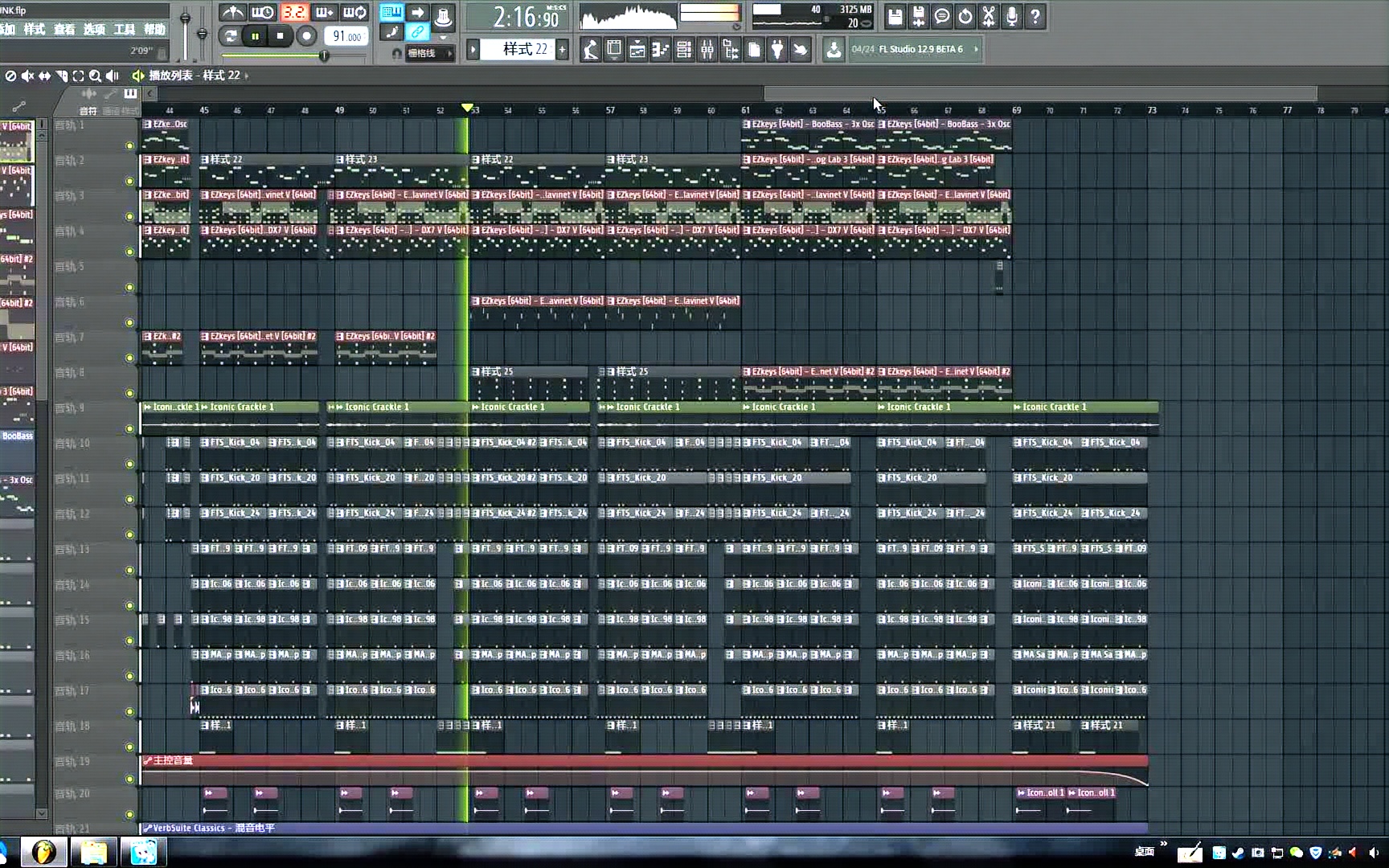Toggle the 3.2 countdown before recording

pyautogui.click(x=293, y=13)
